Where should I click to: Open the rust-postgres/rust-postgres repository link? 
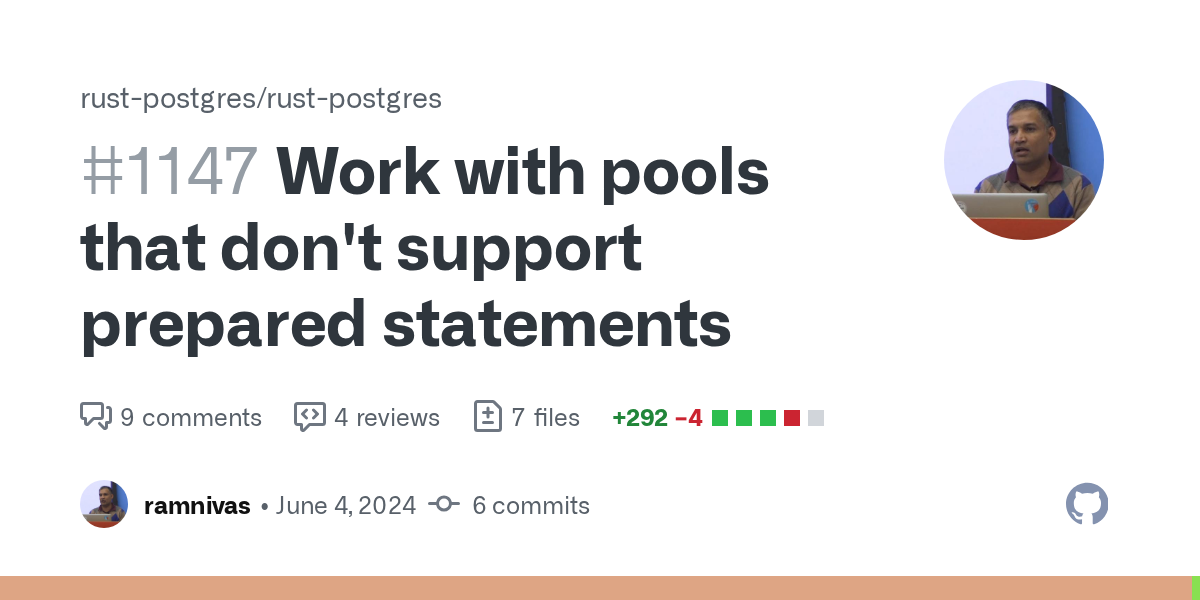pos(261,98)
